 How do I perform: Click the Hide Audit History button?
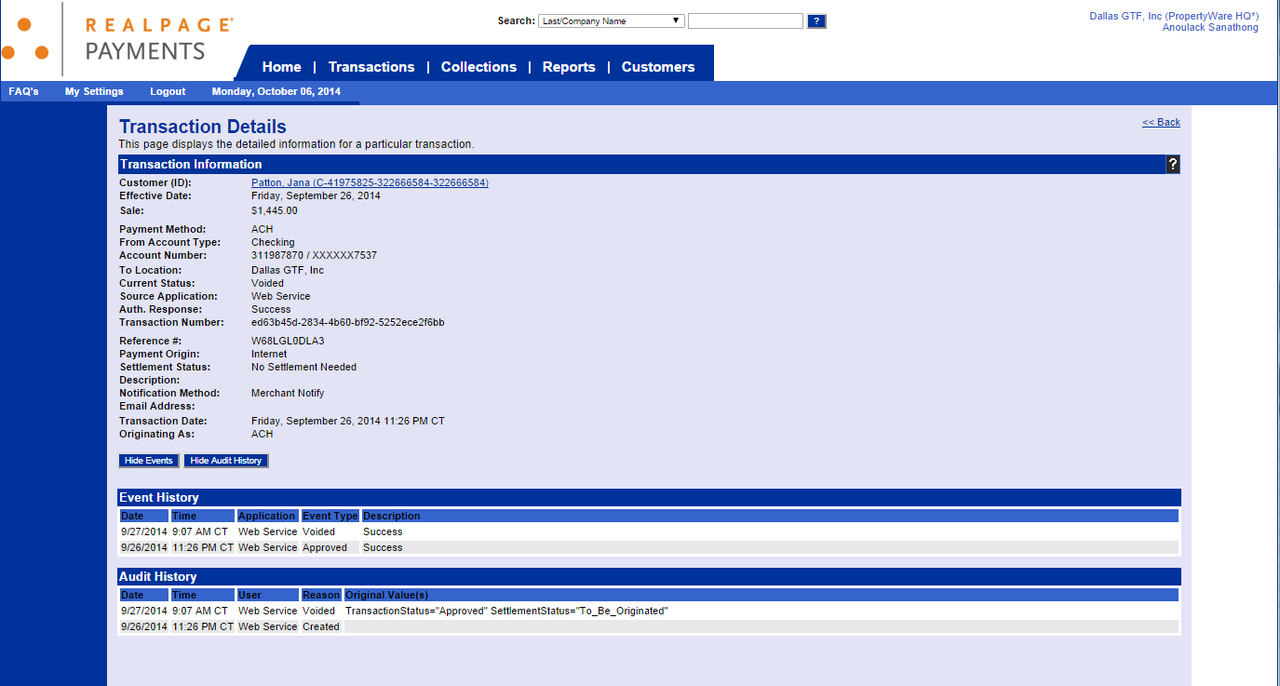[x=226, y=461]
